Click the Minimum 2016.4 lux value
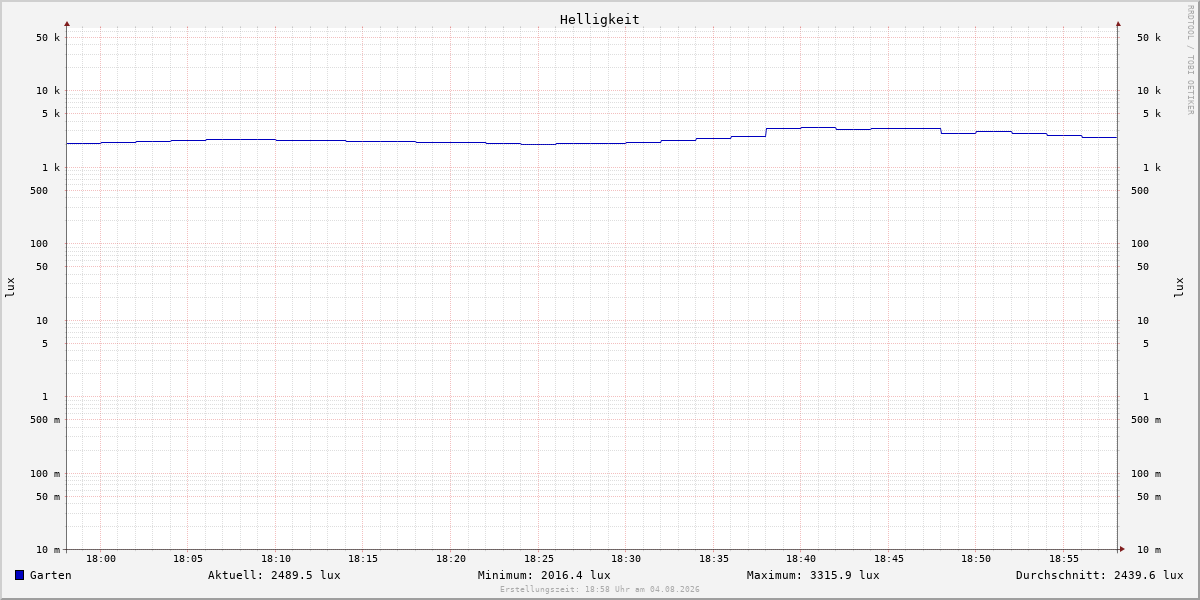 click(544, 575)
